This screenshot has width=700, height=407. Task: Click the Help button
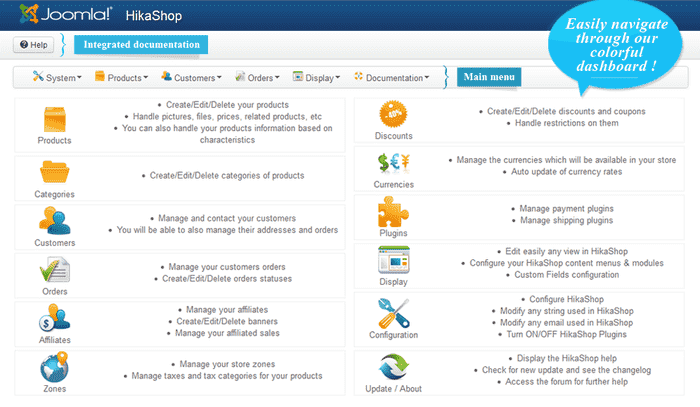33,45
